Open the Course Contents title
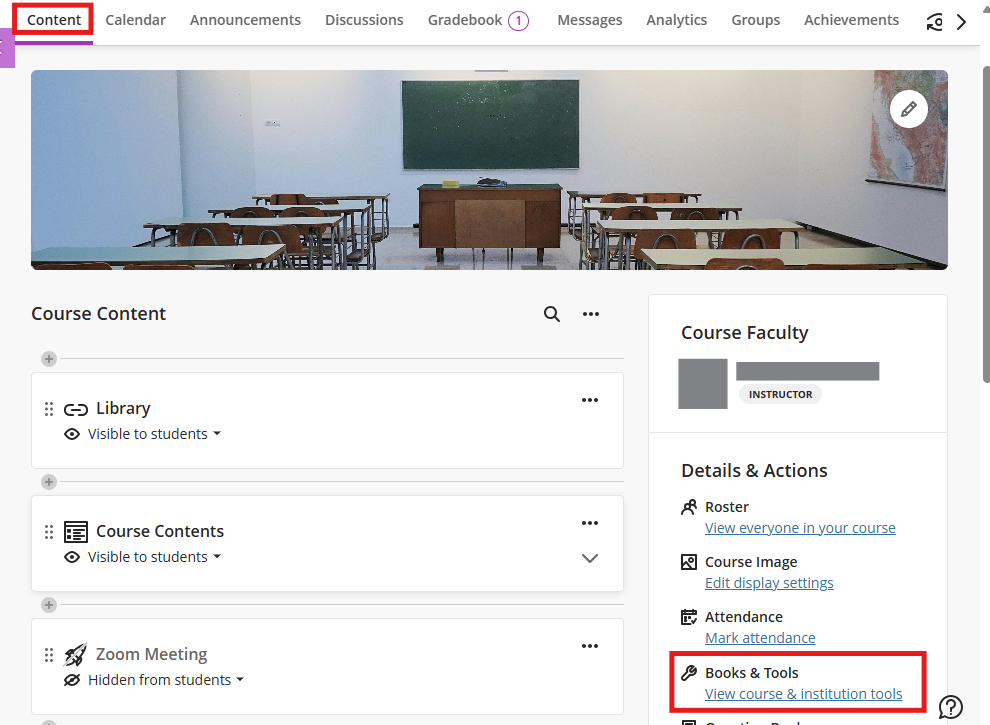 (x=160, y=531)
